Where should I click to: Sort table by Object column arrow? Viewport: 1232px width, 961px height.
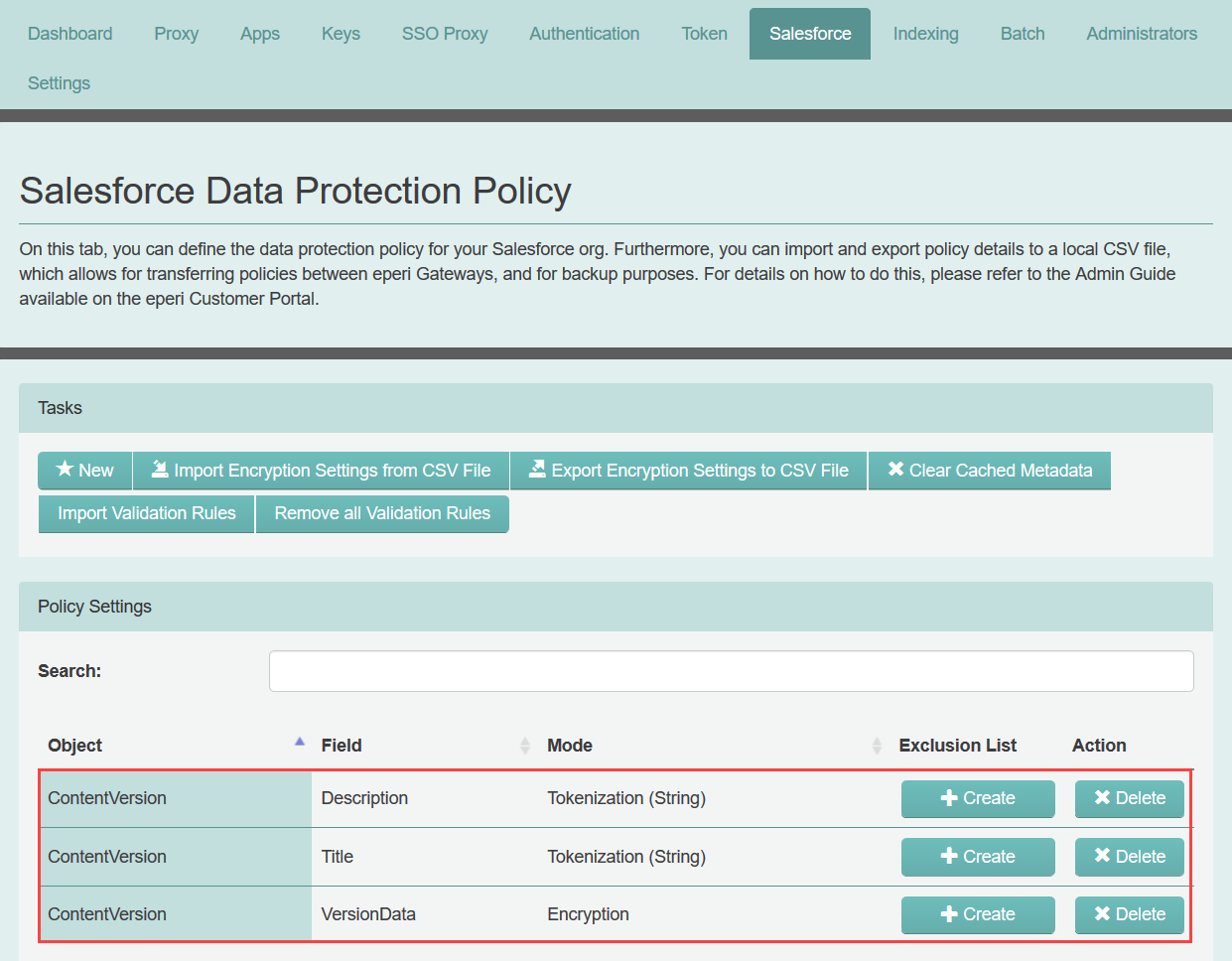tap(300, 742)
